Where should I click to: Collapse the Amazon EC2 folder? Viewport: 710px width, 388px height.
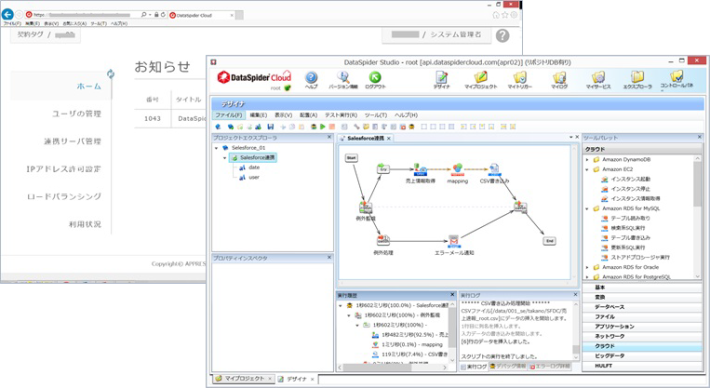587,169
